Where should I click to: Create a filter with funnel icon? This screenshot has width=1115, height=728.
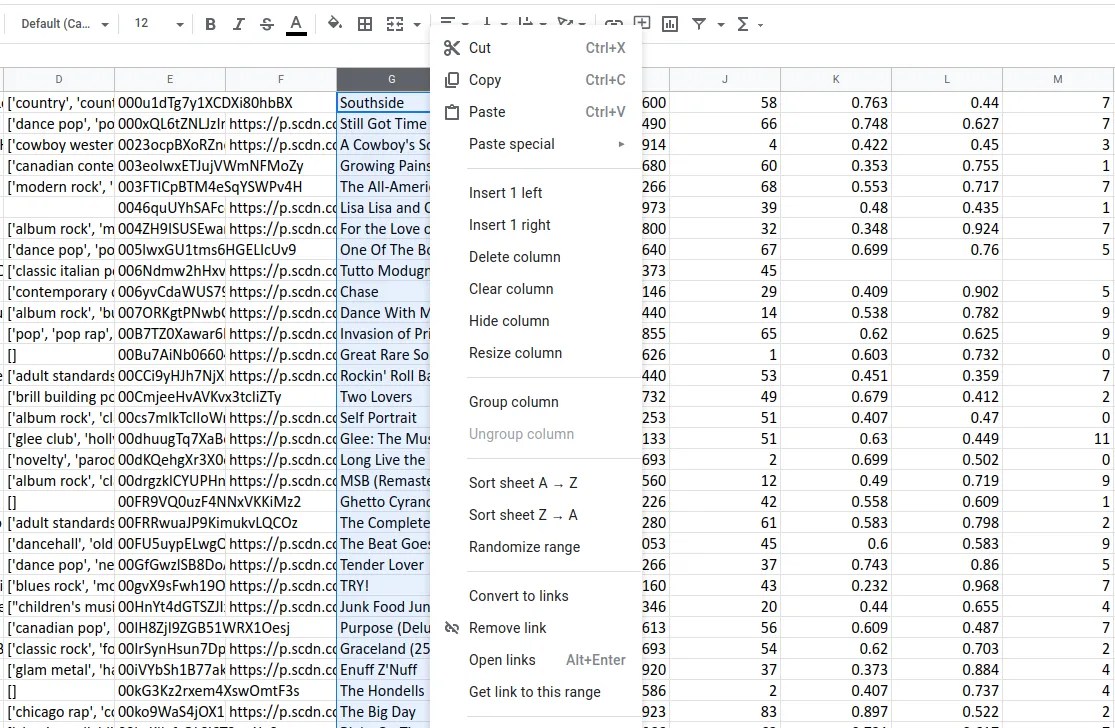point(699,24)
